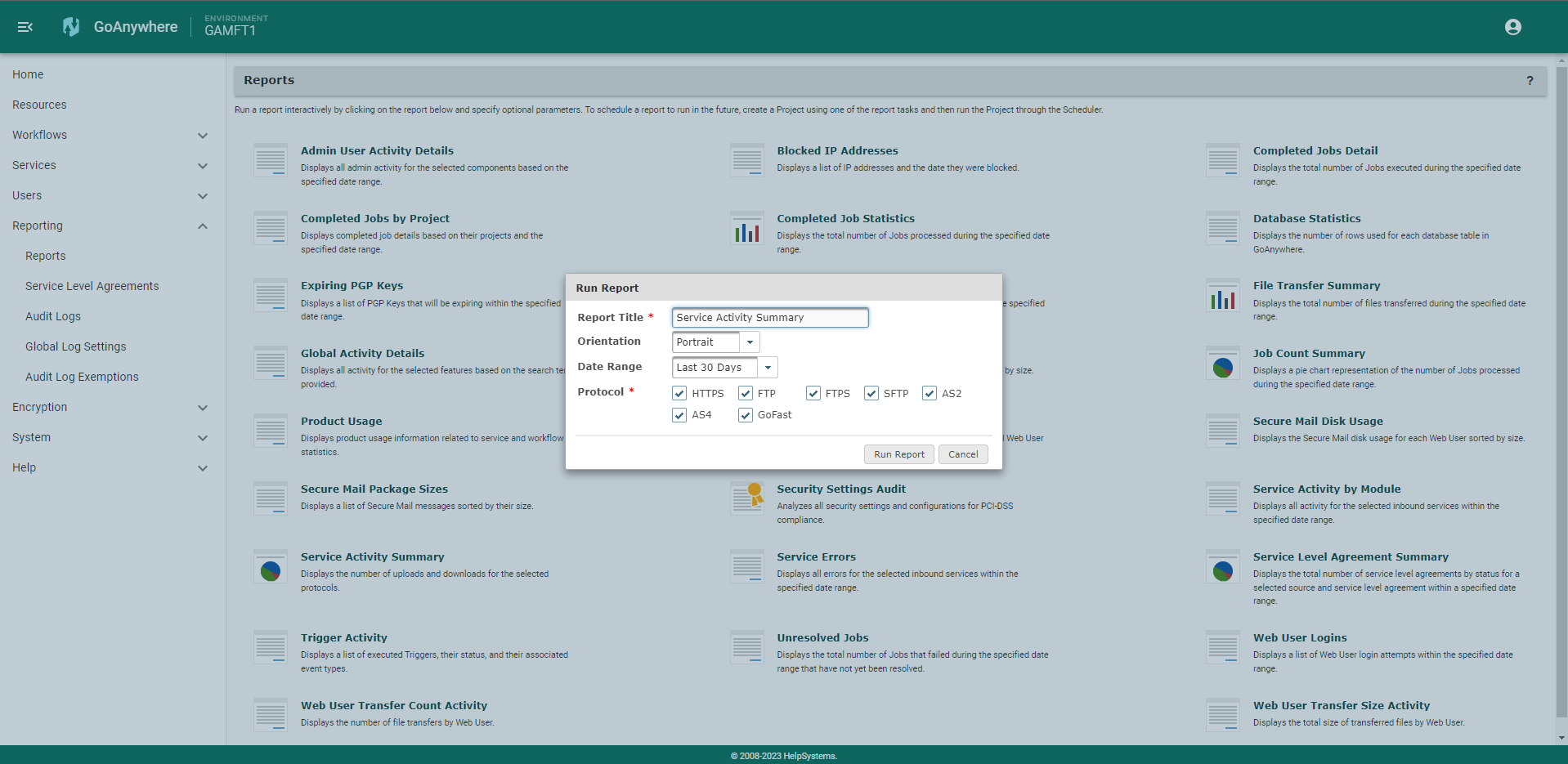The height and width of the screenshot is (764, 1568).
Task: Uncheck the AS2 protocol checkbox
Action: click(x=930, y=393)
